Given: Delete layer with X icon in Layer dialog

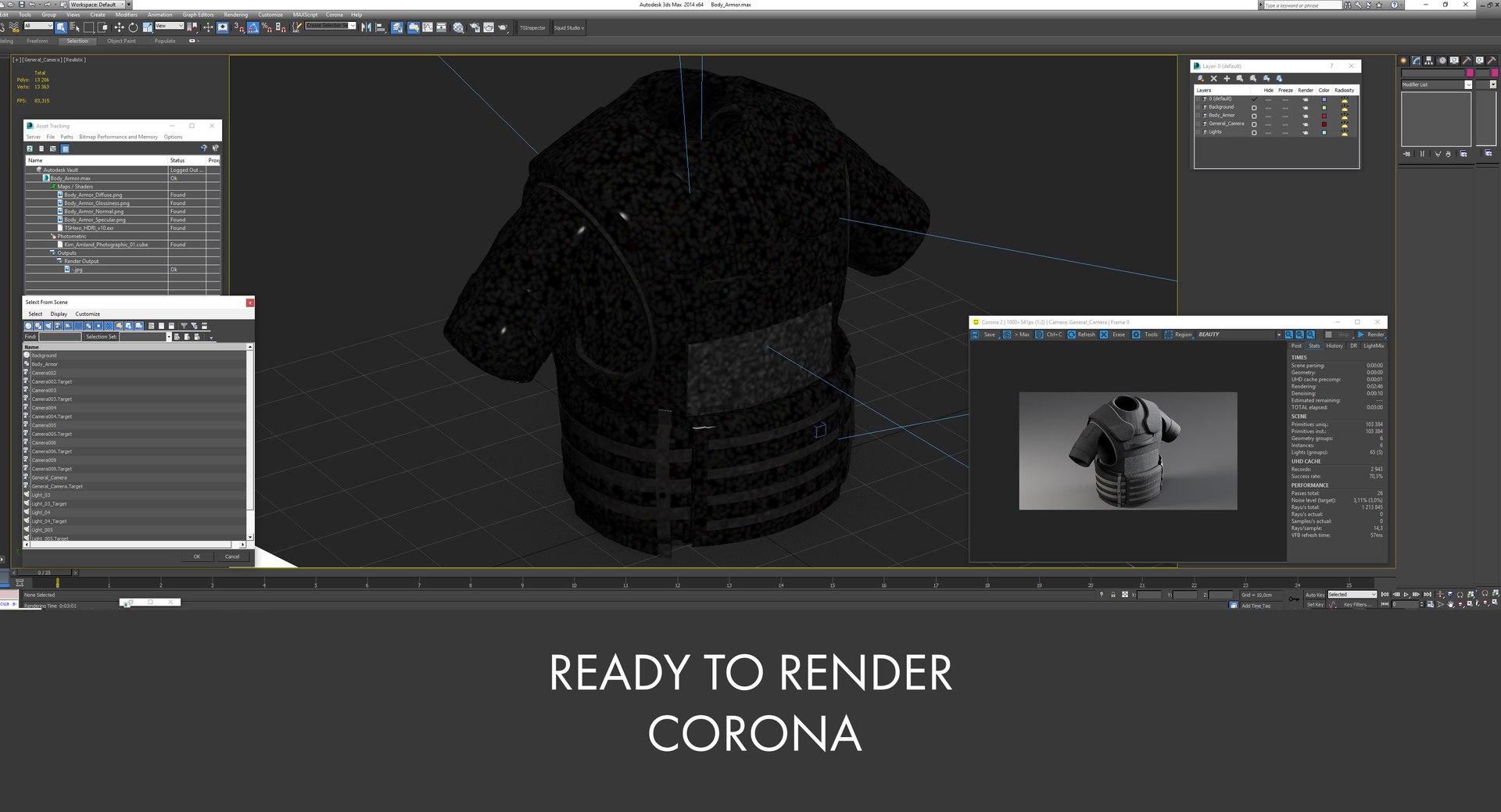Looking at the screenshot, I should coord(1213,78).
